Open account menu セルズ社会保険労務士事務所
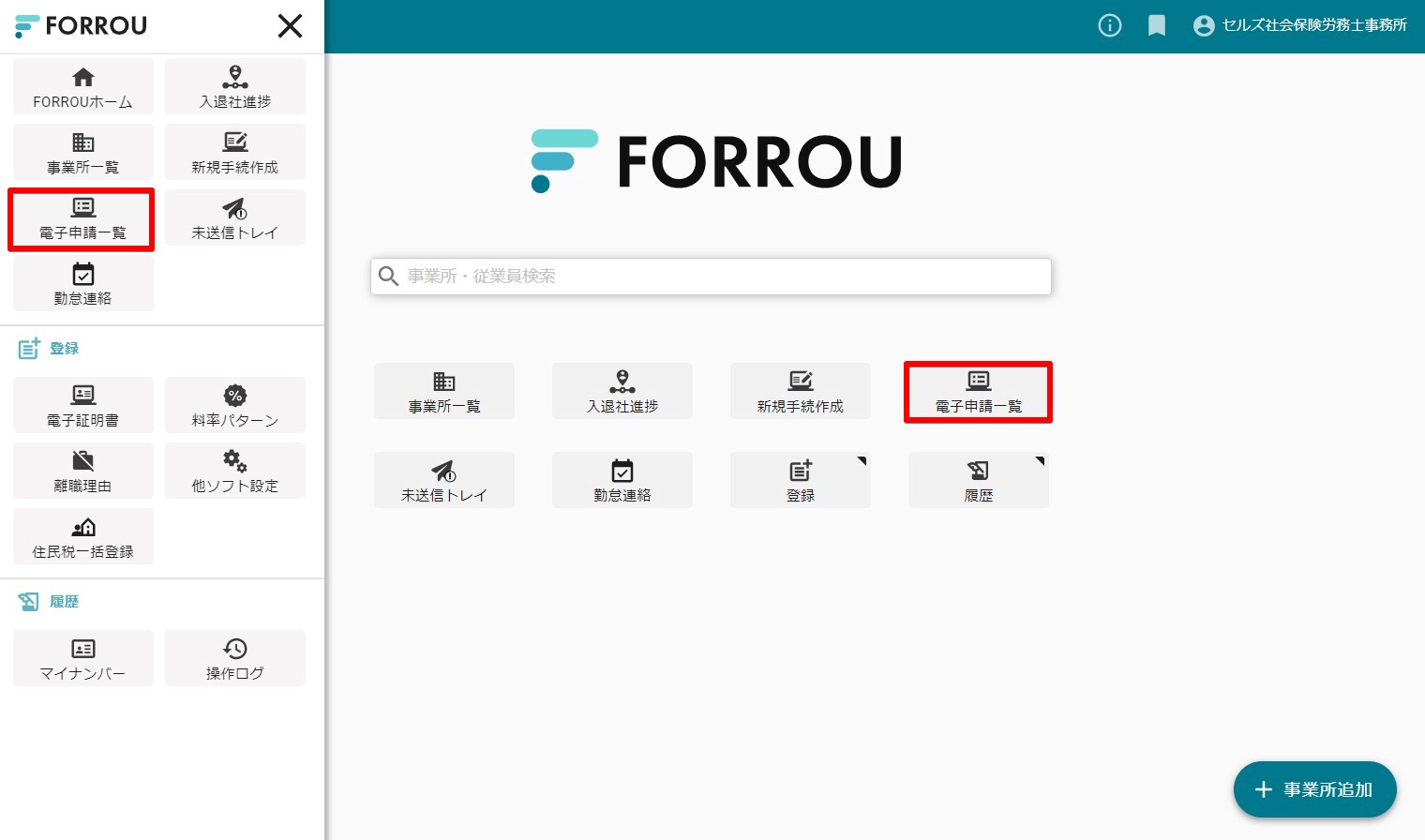Viewport: 1425px width, 840px height. click(1300, 25)
